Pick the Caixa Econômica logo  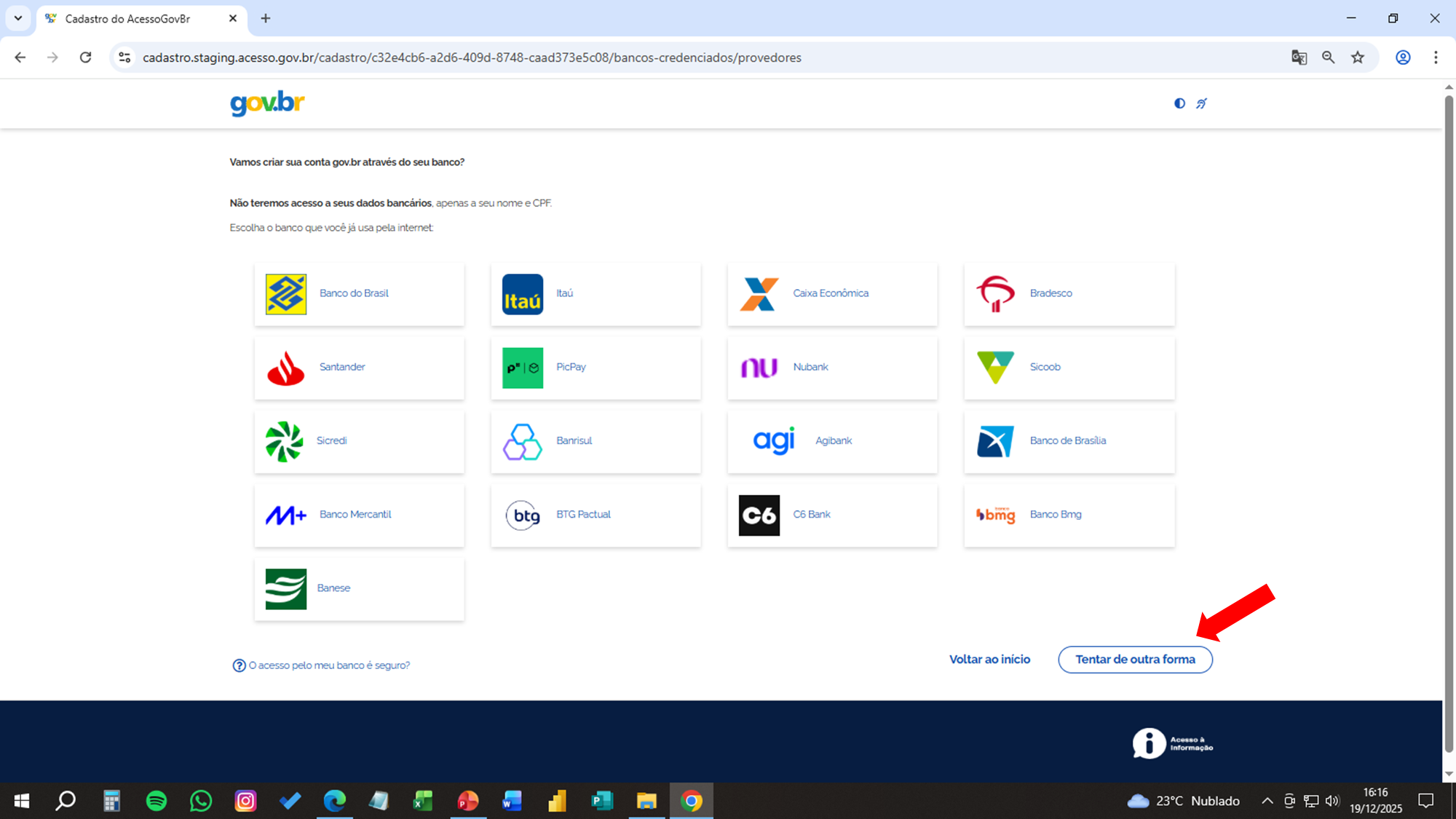click(x=759, y=294)
